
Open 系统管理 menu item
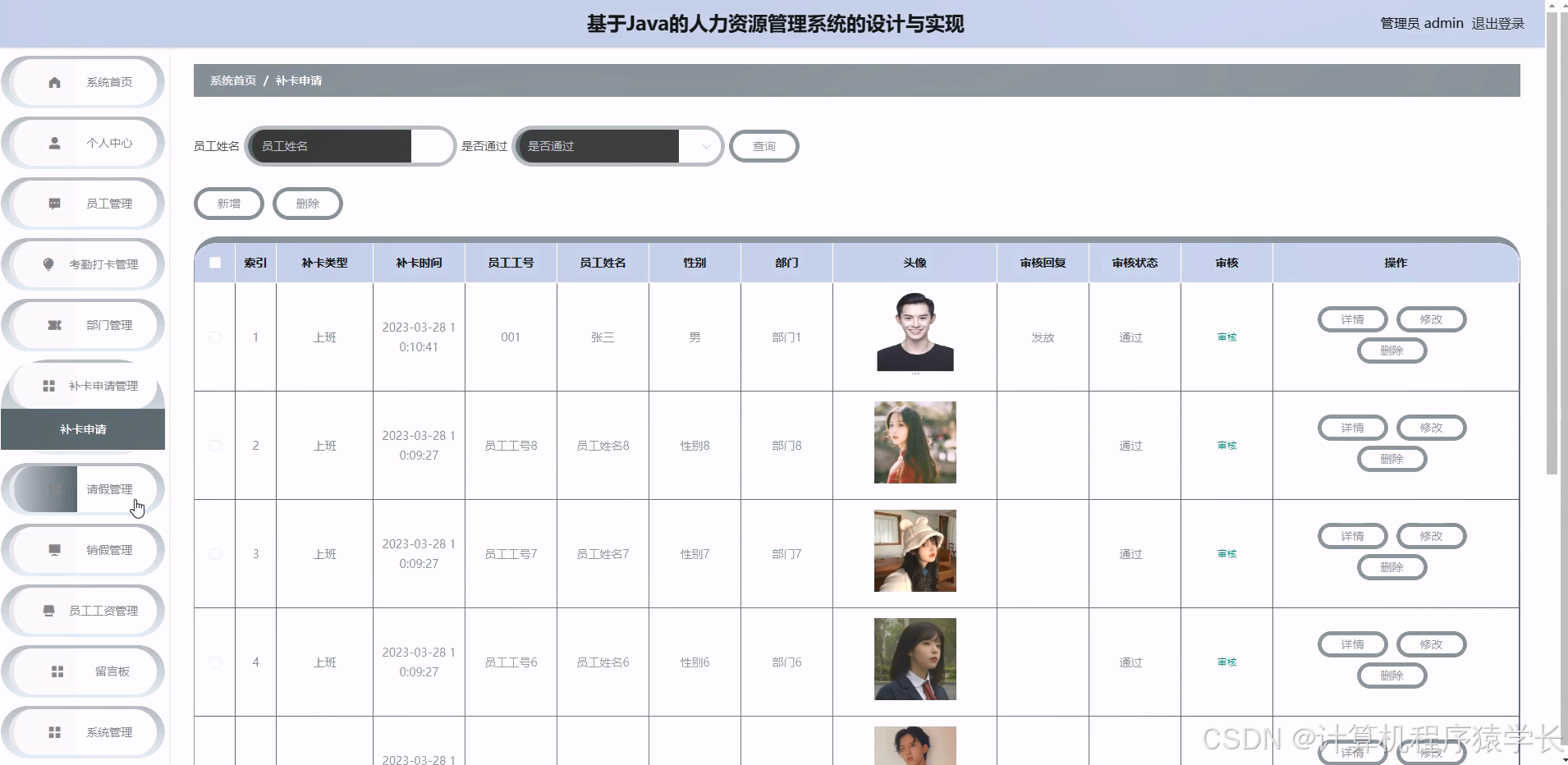83,732
